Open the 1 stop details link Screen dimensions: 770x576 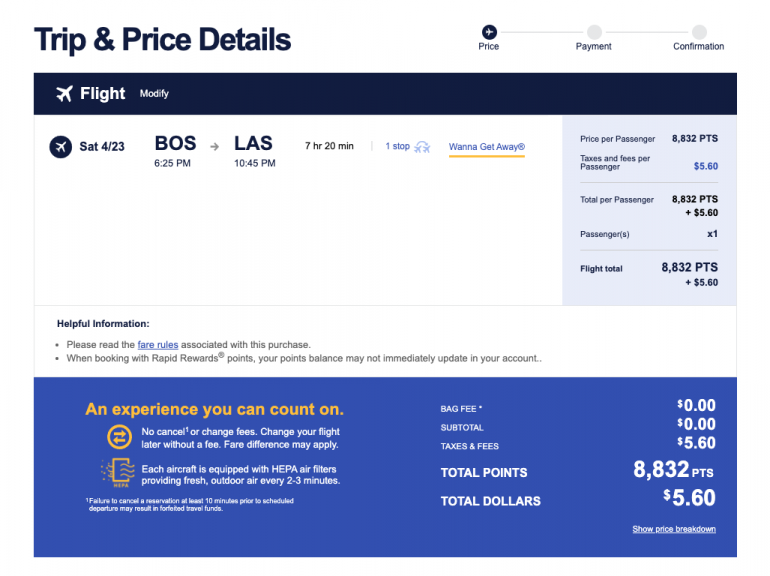pos(398,146)
